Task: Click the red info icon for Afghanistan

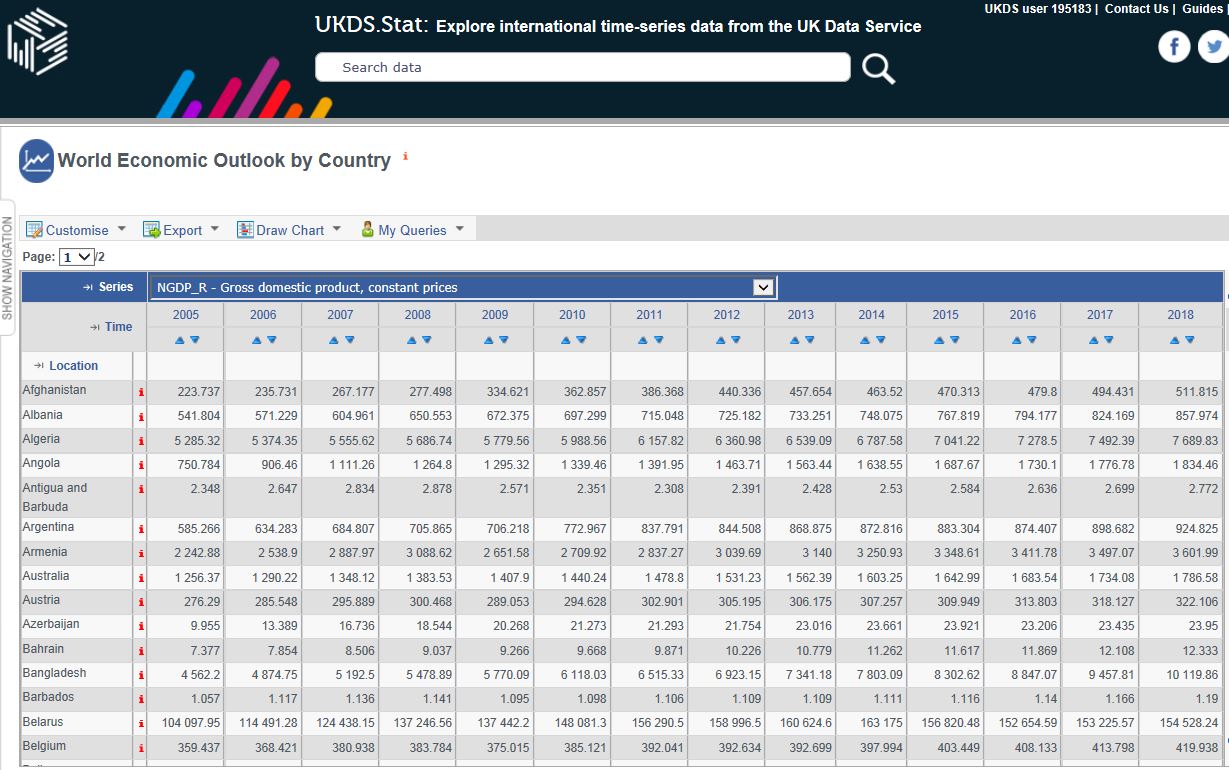Action: pyautogui.click(x=141, y=393)
